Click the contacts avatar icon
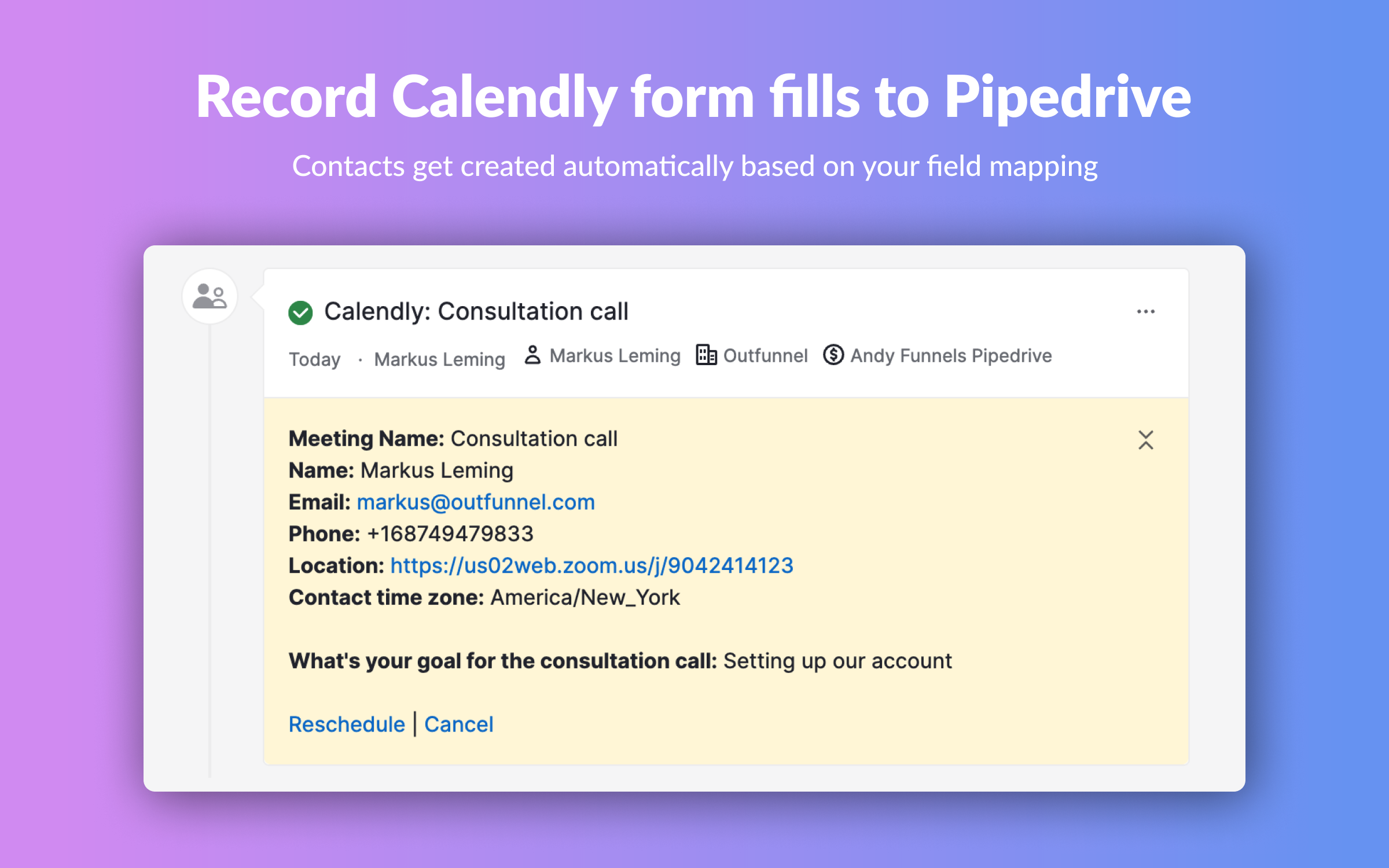 (210, 296)
